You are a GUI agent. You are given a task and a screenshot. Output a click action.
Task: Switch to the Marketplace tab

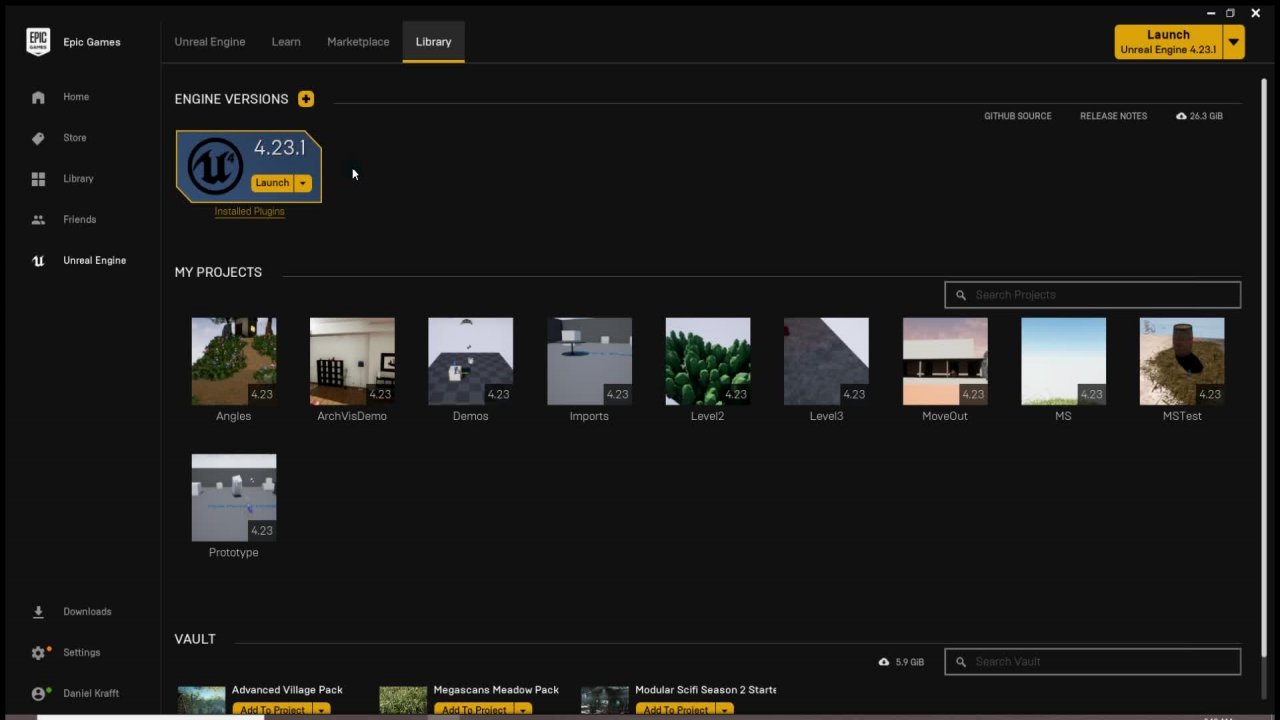click(x=358, y=42)
